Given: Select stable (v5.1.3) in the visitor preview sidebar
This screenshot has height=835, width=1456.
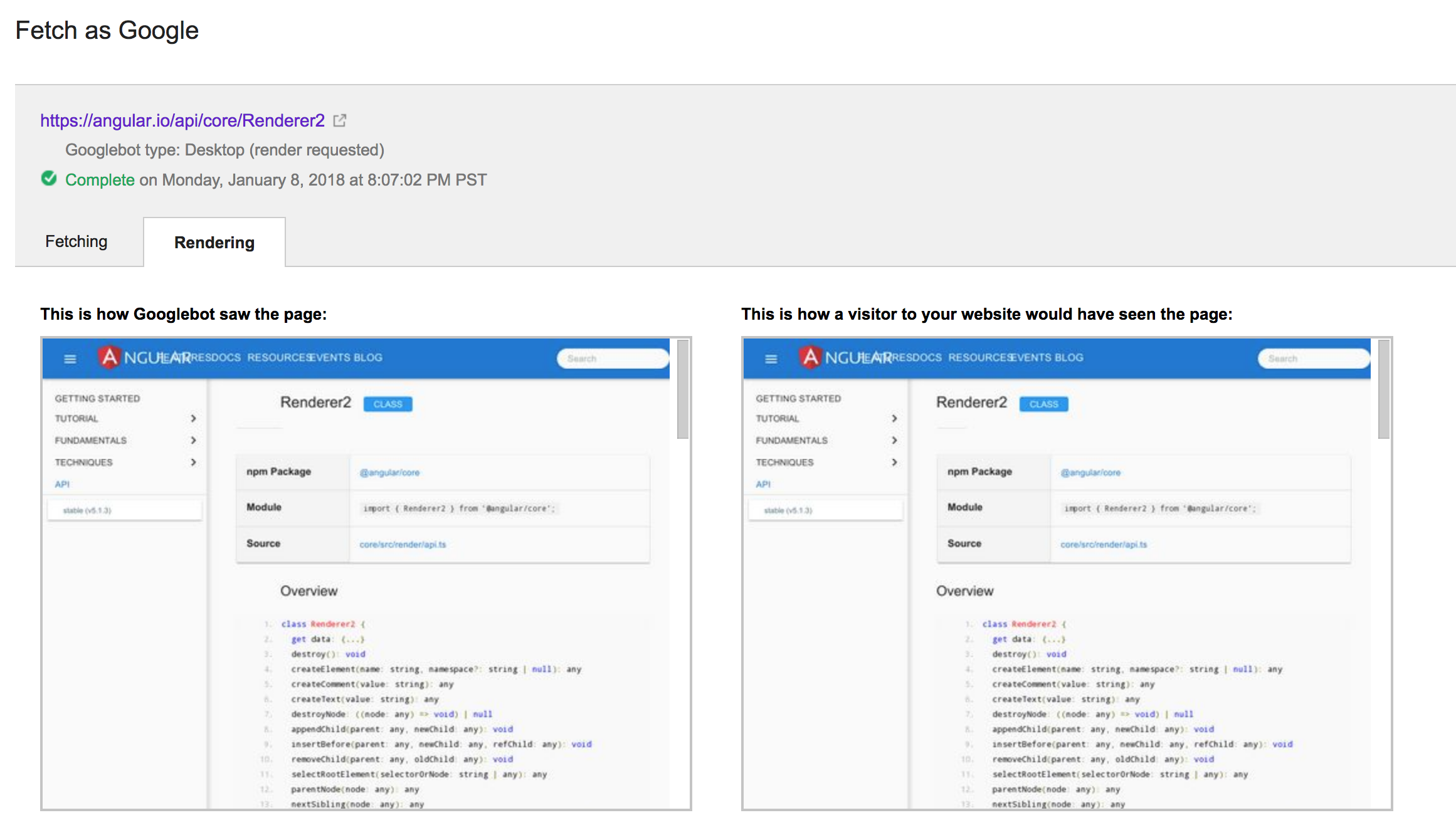Looking at the screenshot, I should [788, 510].
